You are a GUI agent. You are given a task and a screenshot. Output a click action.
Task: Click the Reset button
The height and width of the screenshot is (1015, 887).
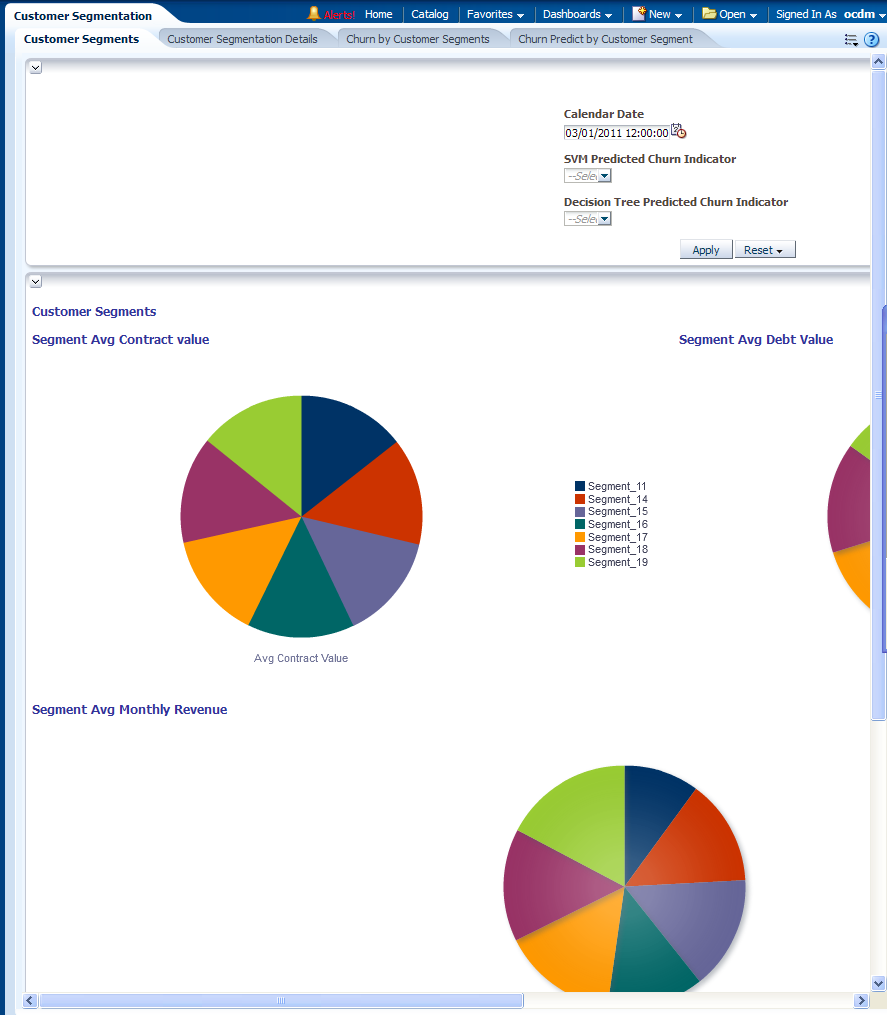coord(765,250)
